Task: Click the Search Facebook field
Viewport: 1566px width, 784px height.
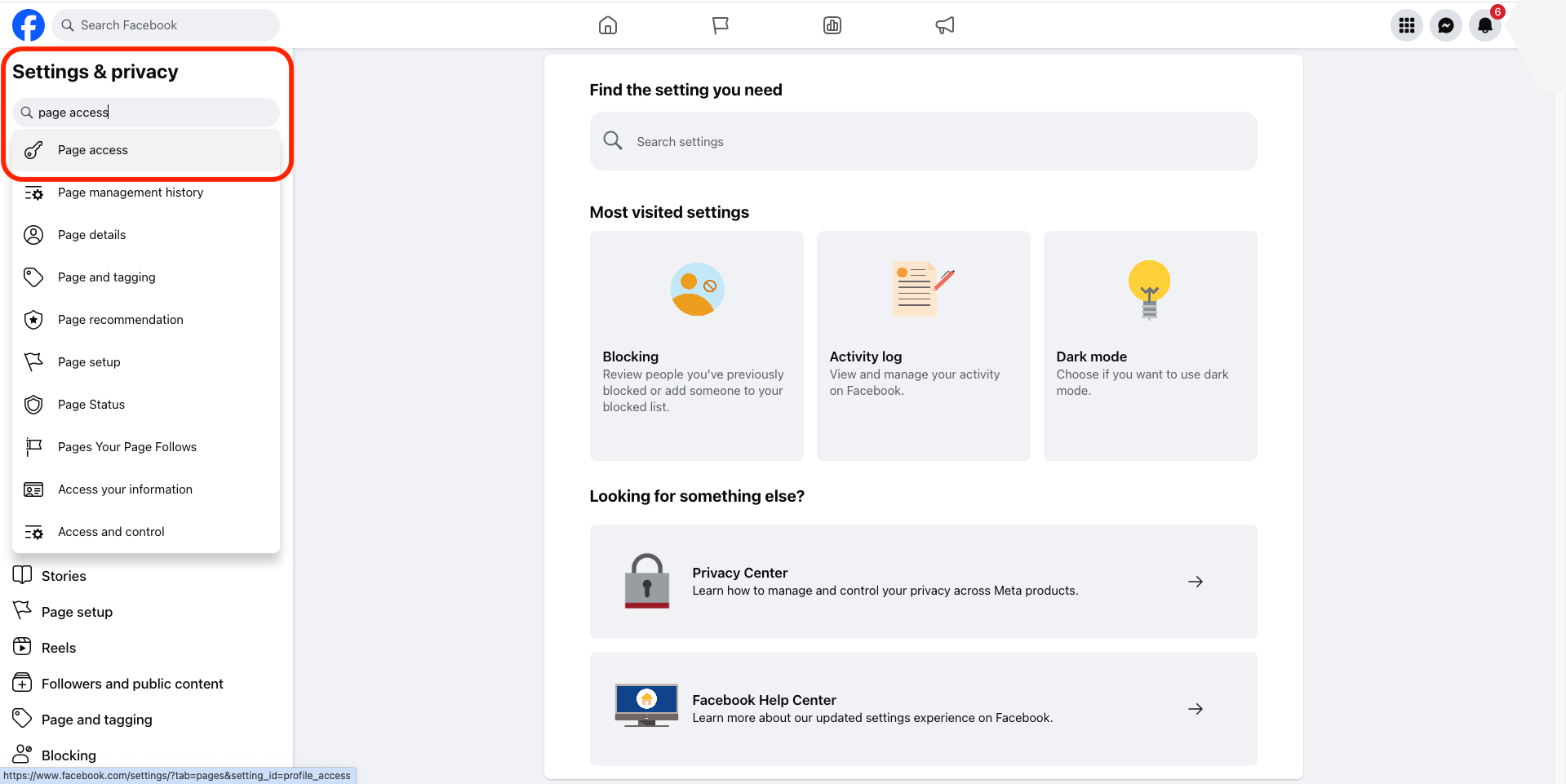Action: tap(166, 25)
